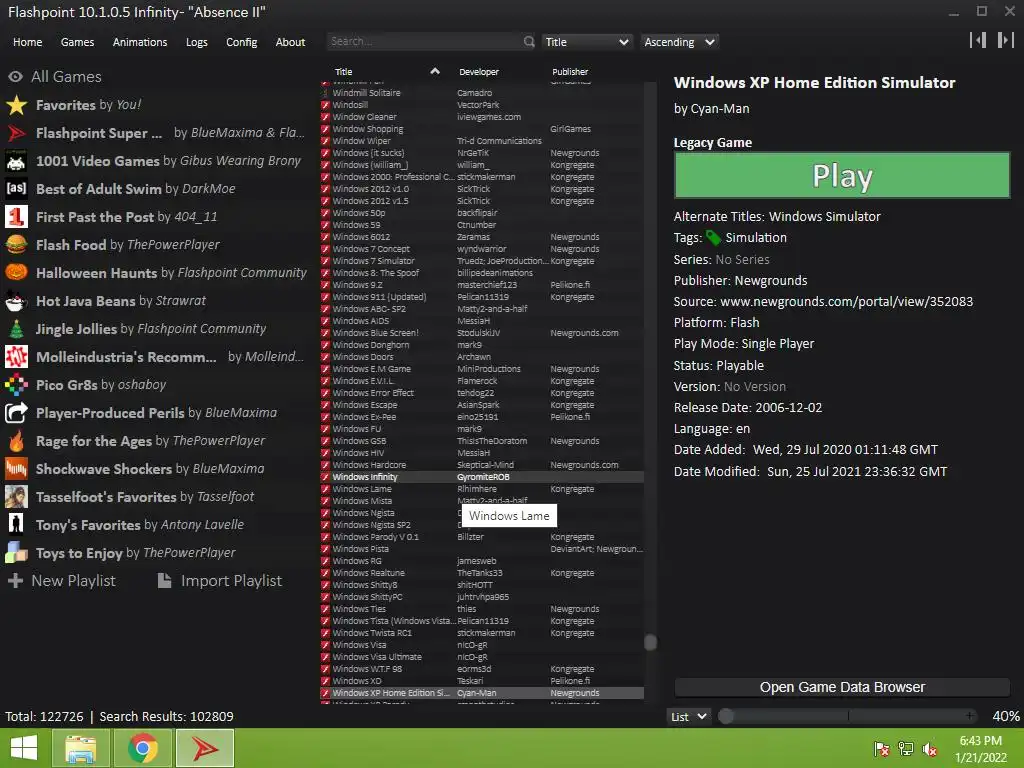This screenshot has width=1024, height=768.
Task: Click the Rage for the Ages flame icon
Action: coord(16,441)
